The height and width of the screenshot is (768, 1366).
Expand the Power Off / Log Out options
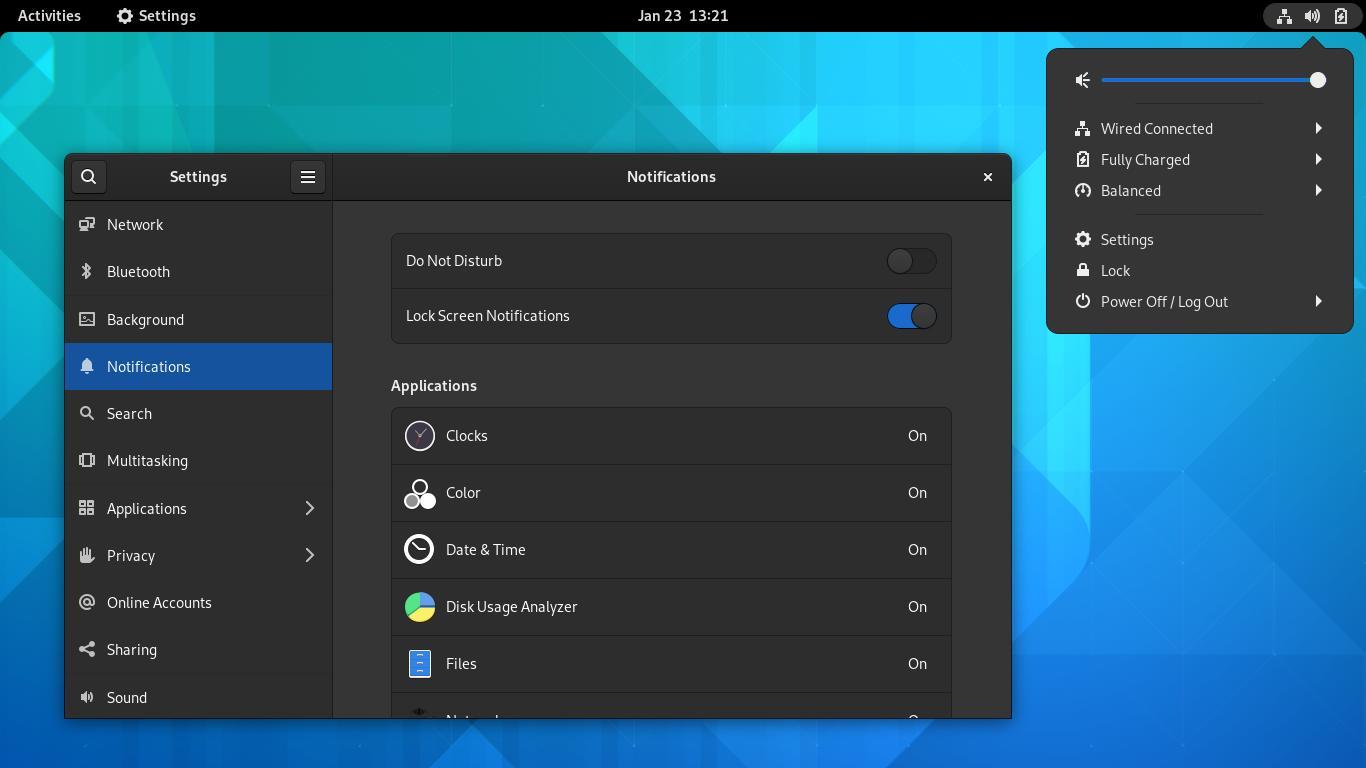click(1317, 301)
